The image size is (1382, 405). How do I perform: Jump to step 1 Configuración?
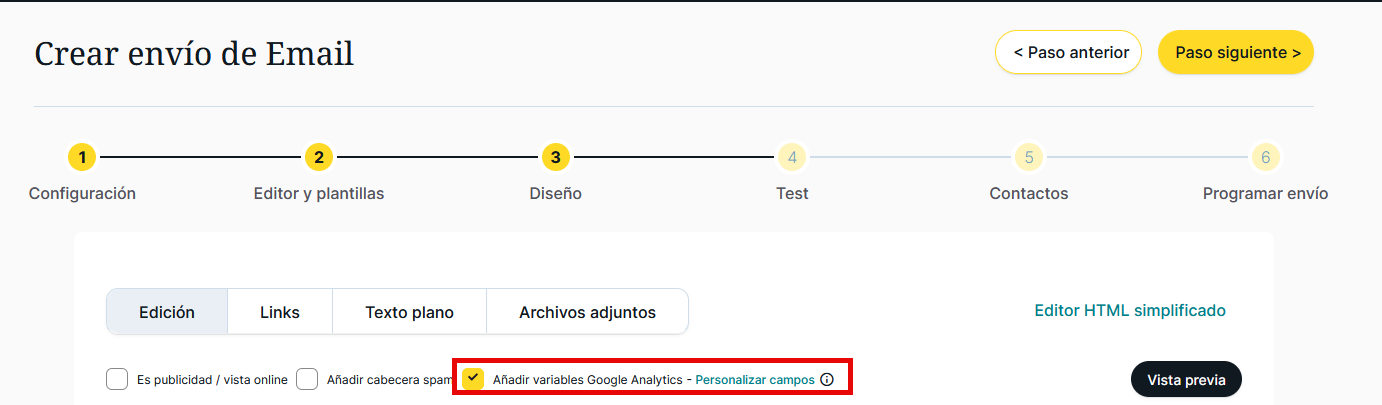[82, 157]
